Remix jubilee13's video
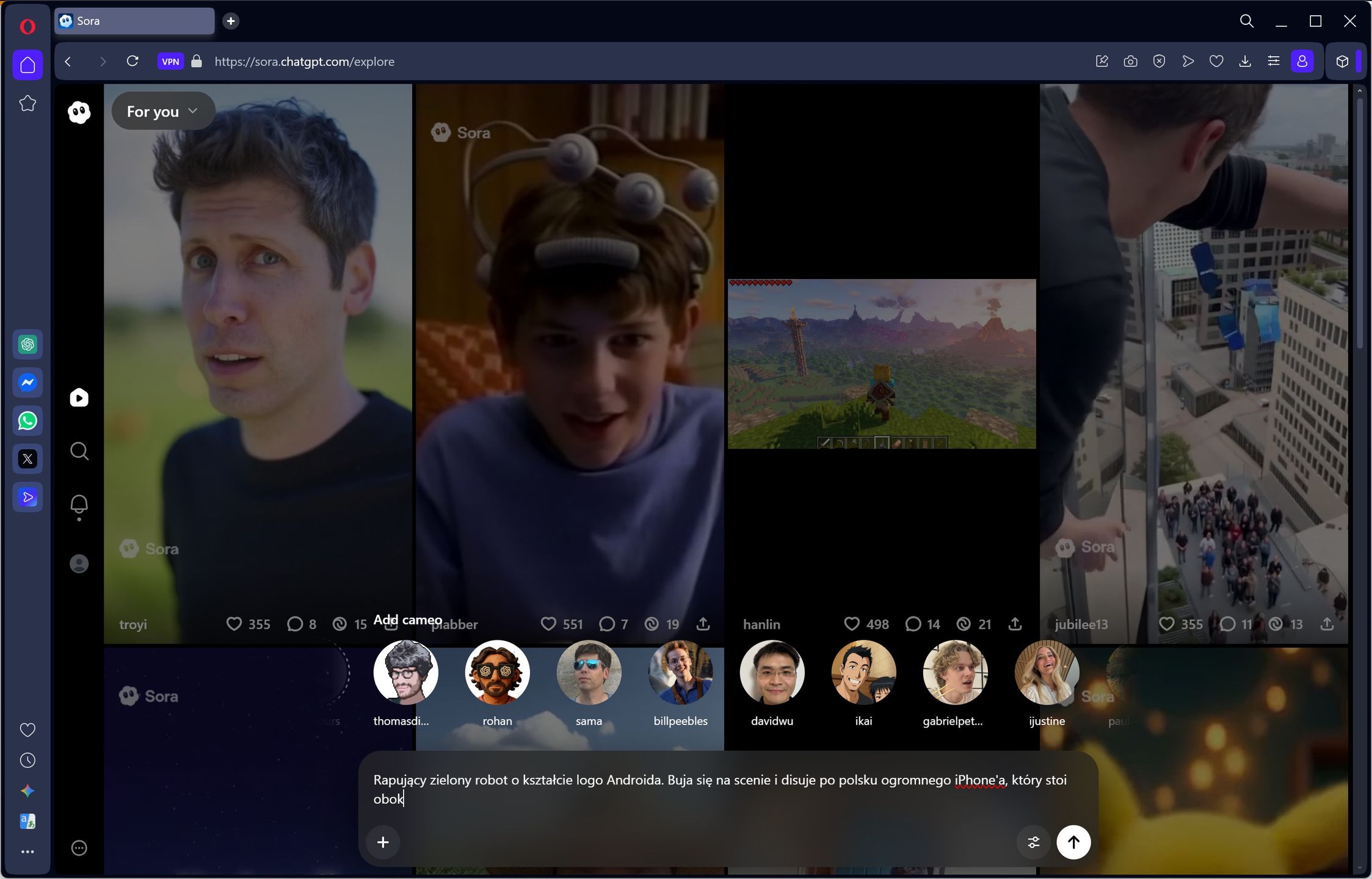Image resolution: width=1372 pixels, height=879 pixels. pyautogui.click(x=1276, y=624)
